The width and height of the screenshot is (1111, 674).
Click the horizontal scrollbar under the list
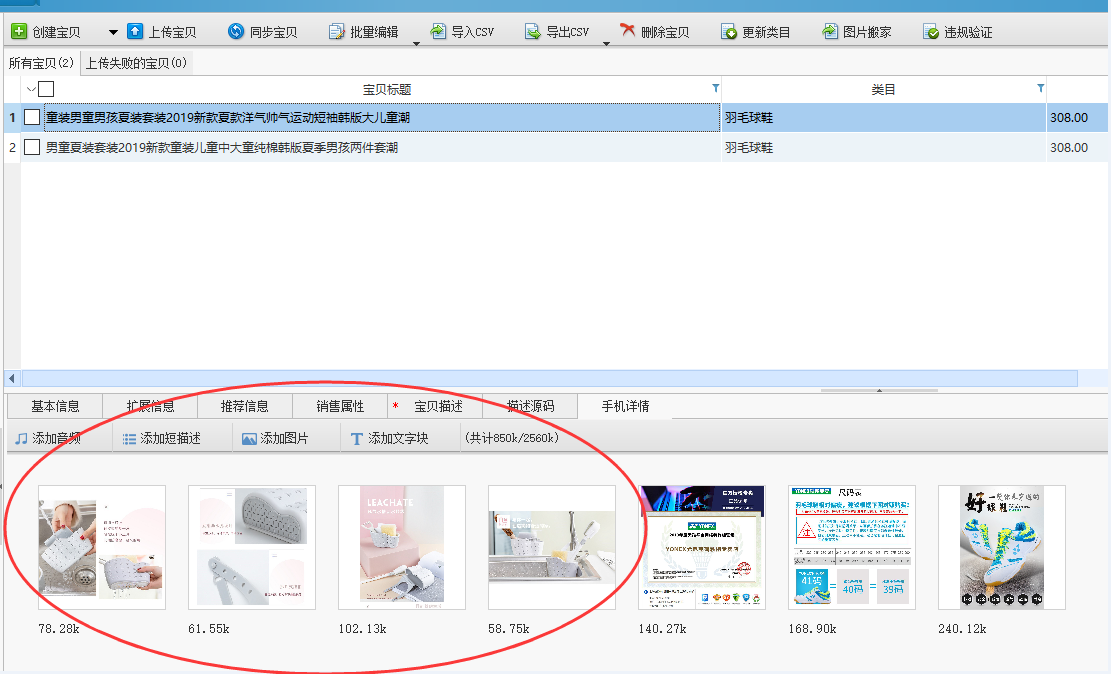tap(540, 378)
